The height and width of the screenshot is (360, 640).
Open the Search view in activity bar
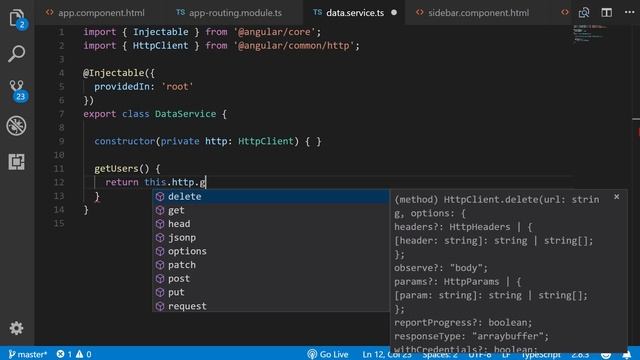[16, 53]
